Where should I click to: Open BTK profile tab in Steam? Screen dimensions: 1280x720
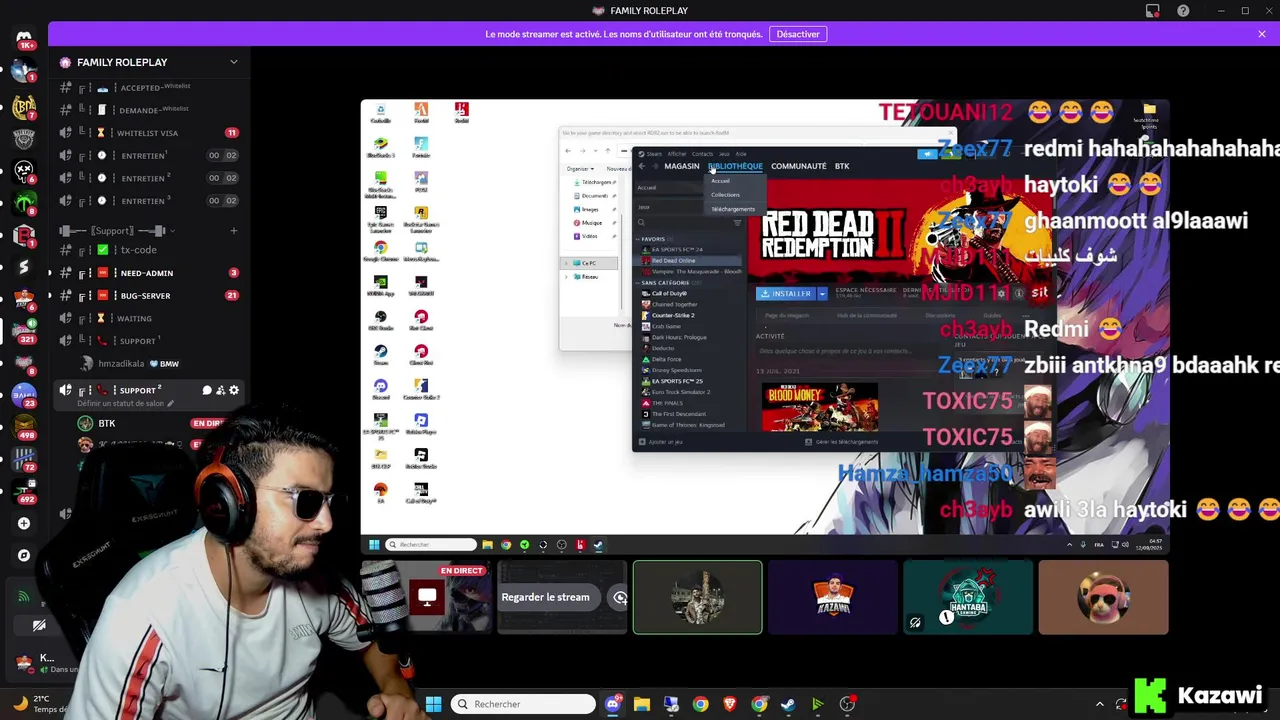(842, 166)
